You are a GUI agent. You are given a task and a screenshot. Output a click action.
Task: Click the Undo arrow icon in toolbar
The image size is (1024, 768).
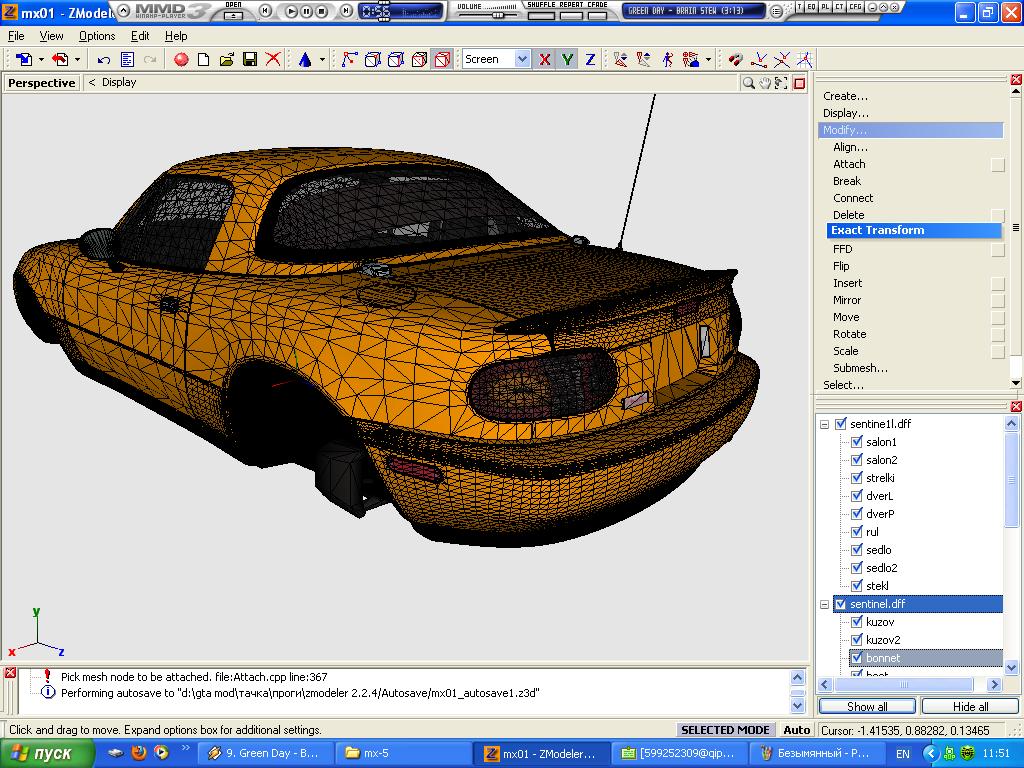pyautogui.click(x=104, y=60)
